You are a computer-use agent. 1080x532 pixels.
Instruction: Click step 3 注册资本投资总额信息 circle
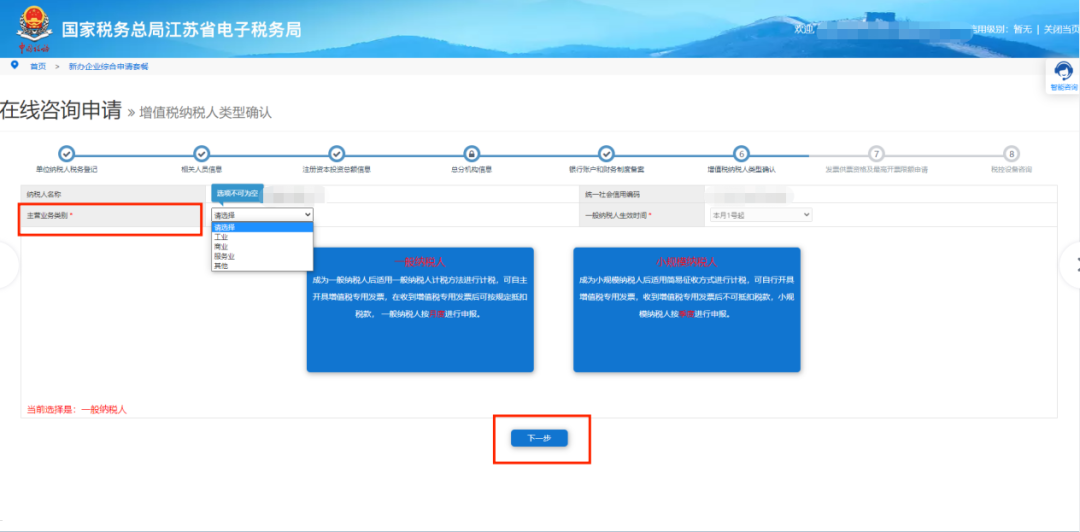(x=337, y=153)
